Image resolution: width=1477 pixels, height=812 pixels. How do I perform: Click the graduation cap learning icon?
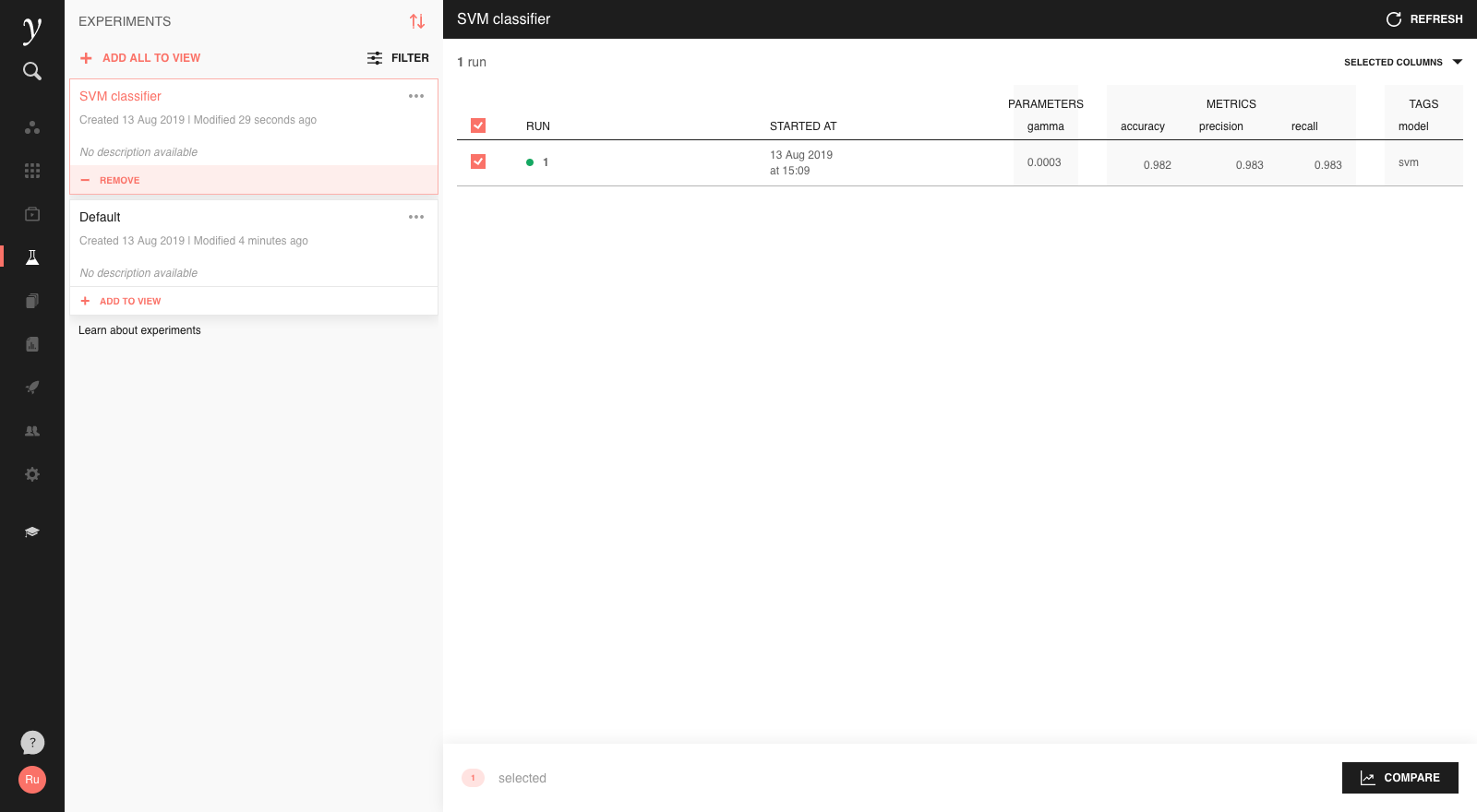(x=32, y=532)
